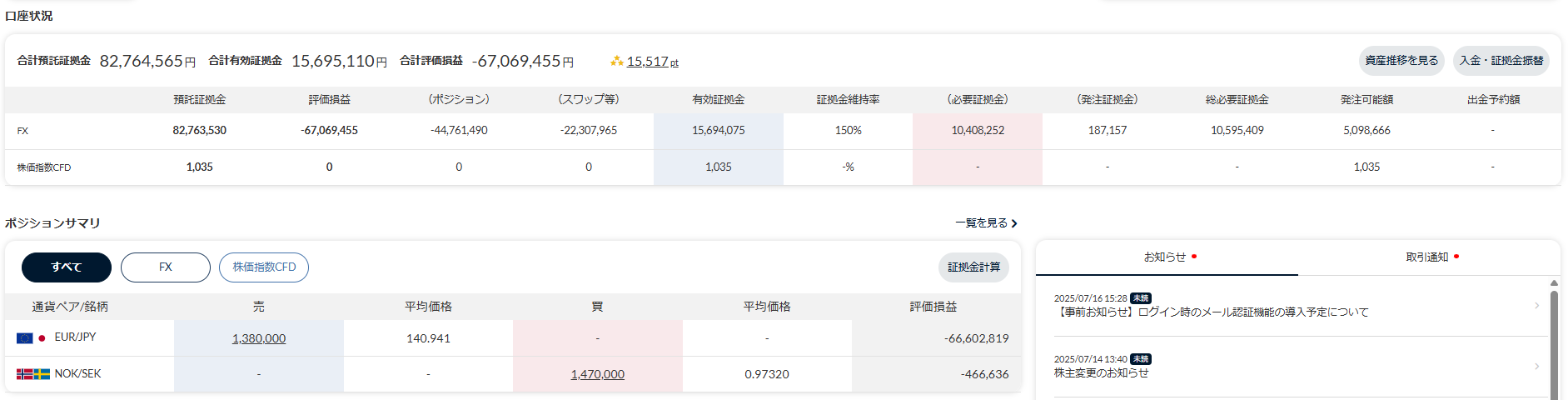The height and width of the screenshot is (400, 1568).
Task: Filter positions by 株価指数CFD
Action: pos(264,267)
